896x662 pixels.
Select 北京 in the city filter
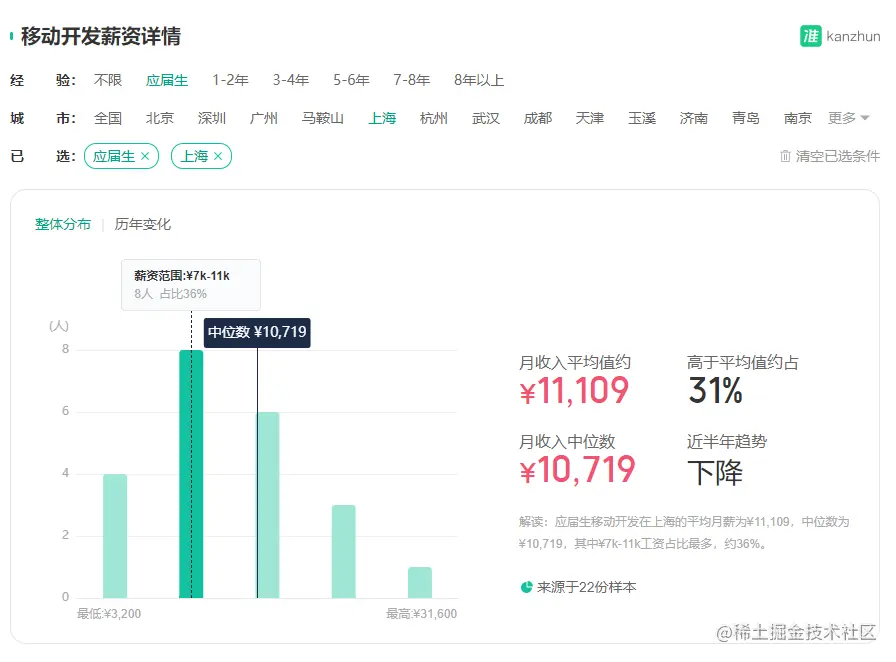pyautogui.click(x=160, y=117)
